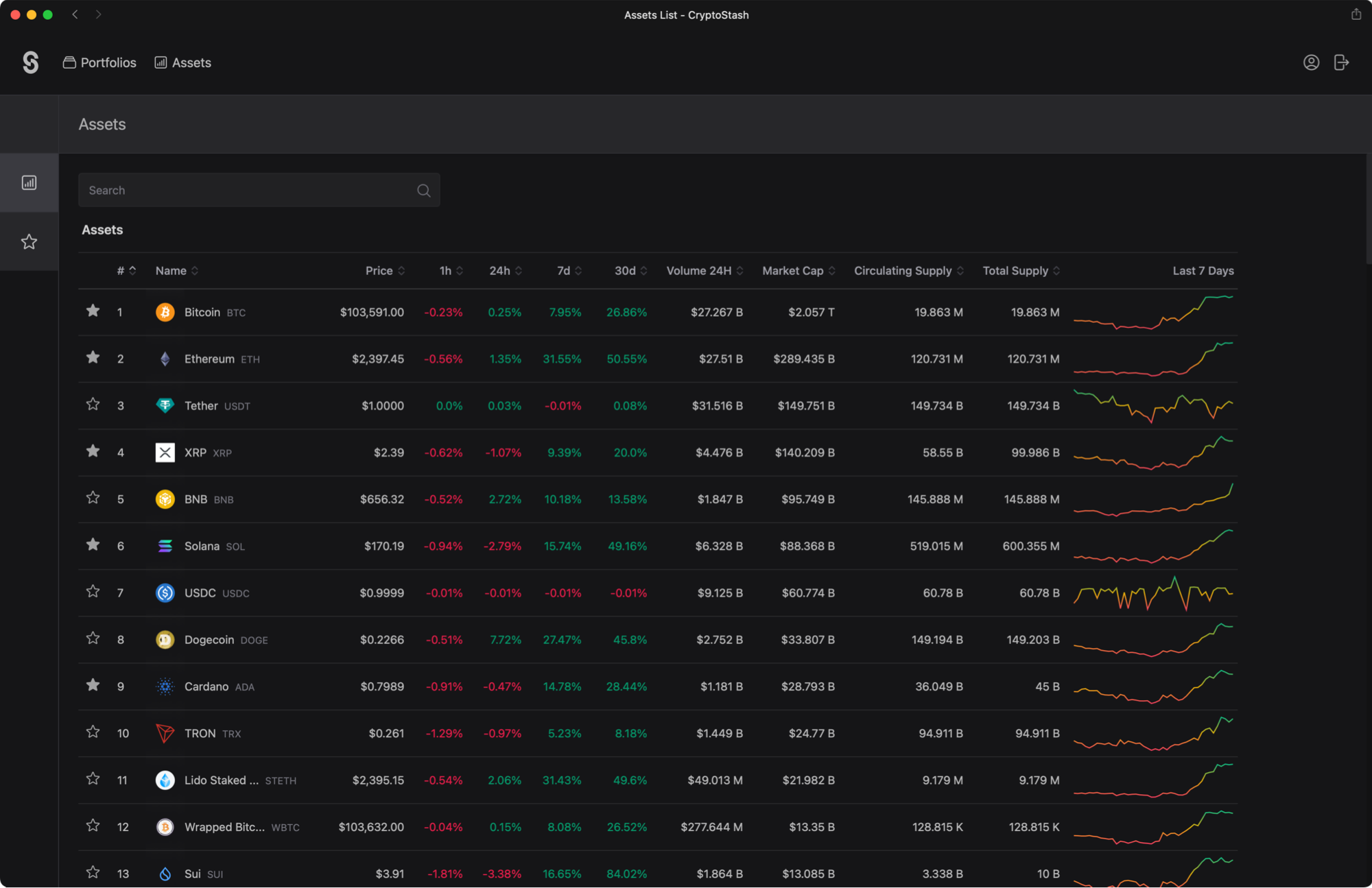
Task: Unfavorite Solana using its star
Action: pyautogui.click(x=93, y=545)
